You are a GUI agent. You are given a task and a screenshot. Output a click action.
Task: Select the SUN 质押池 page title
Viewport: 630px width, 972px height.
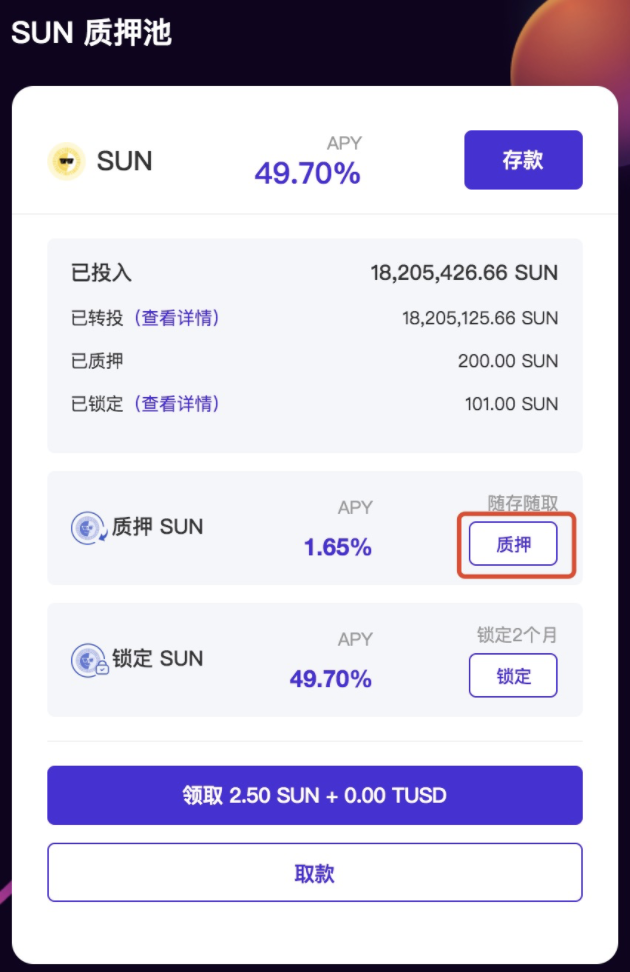coord(91,32)
